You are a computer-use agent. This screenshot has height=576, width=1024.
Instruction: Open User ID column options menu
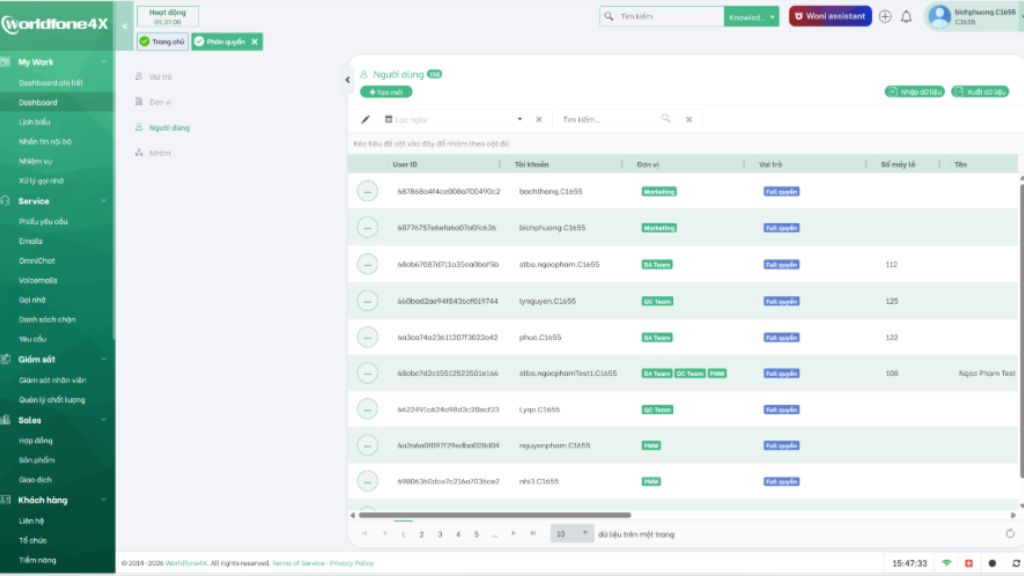click(500, 165)
